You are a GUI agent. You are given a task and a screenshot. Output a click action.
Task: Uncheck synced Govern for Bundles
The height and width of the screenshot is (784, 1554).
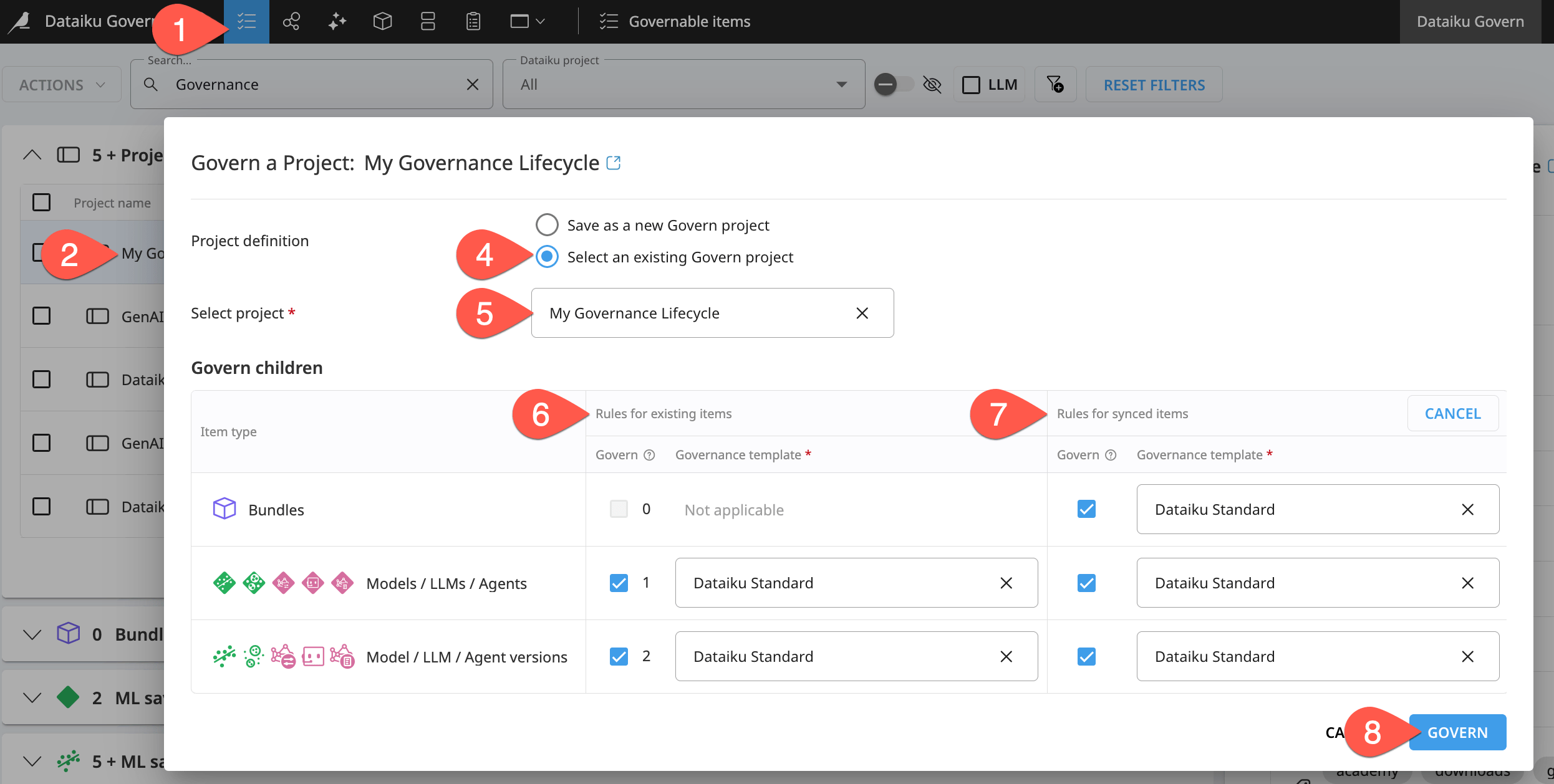pos(1086,509)
